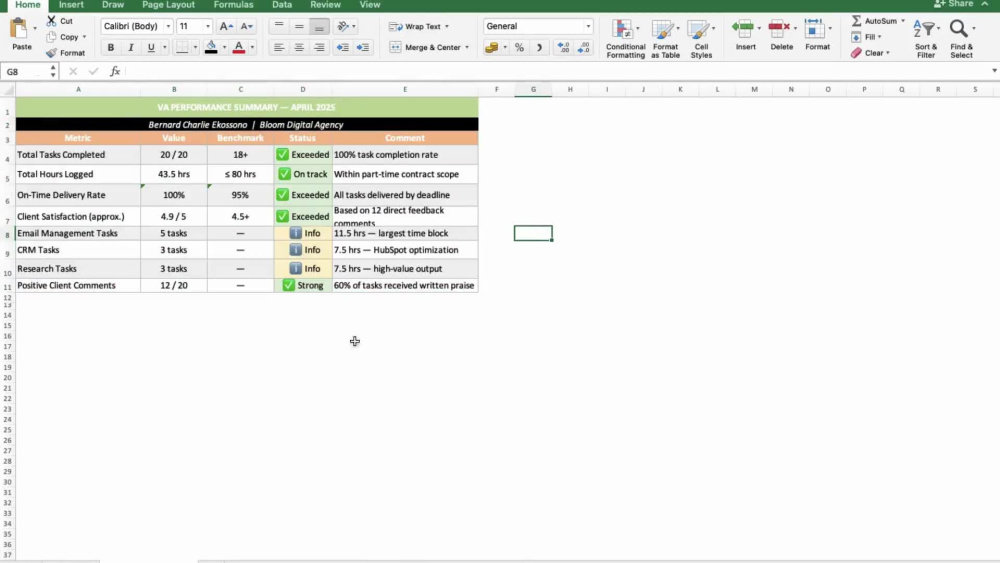Align text left

[279, 47]
